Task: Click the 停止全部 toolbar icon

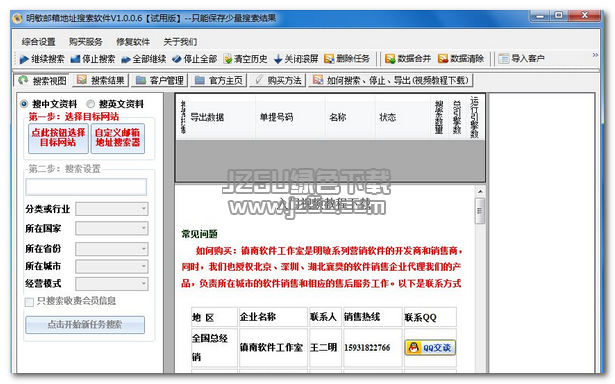Action: coord(177,59)
